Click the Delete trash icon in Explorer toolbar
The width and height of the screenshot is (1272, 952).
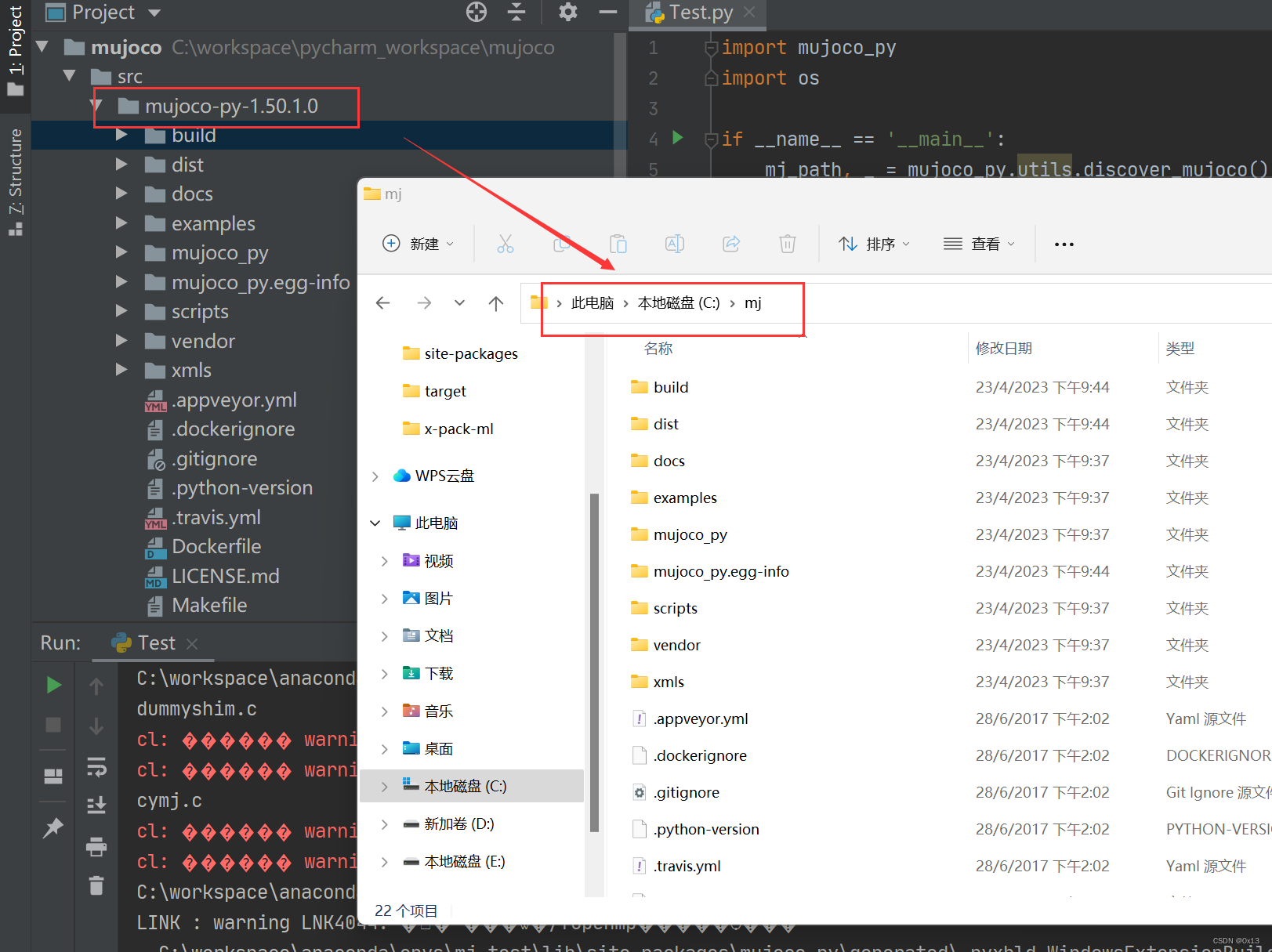pos(788,244)
